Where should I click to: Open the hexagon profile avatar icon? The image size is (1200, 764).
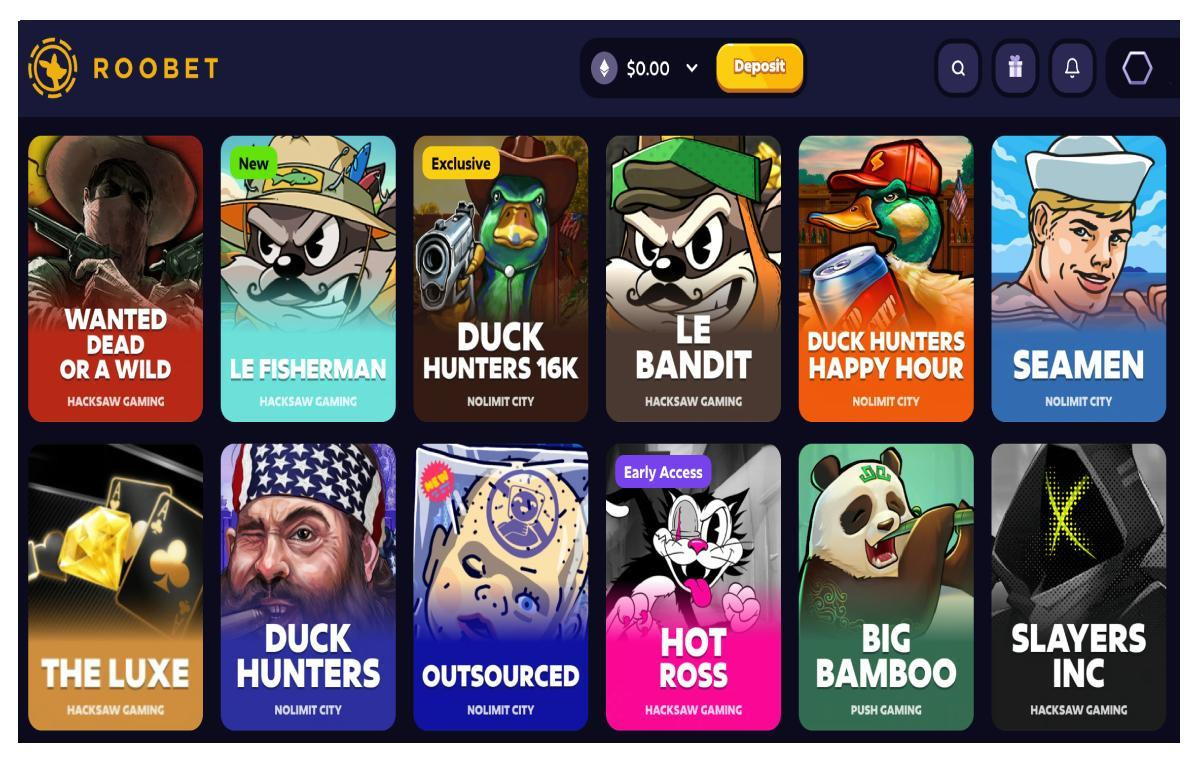tap(1137, 68)
